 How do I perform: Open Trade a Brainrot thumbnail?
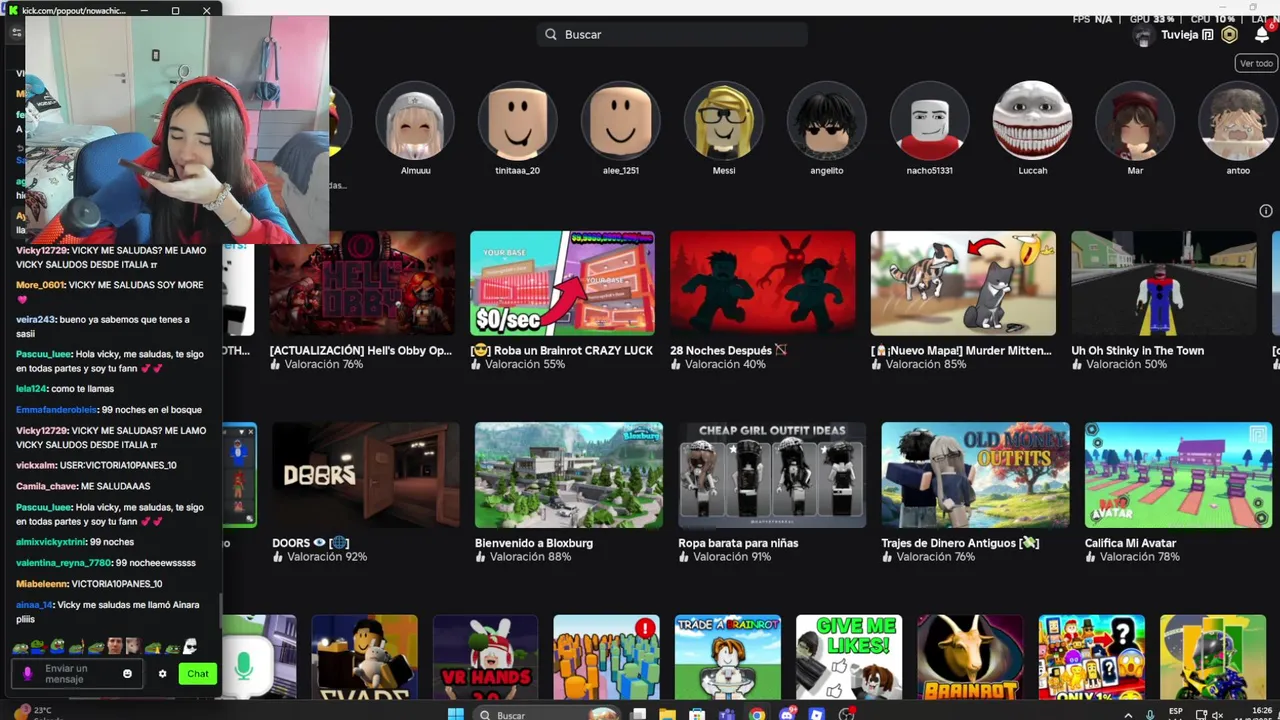[x=728, y=657]
